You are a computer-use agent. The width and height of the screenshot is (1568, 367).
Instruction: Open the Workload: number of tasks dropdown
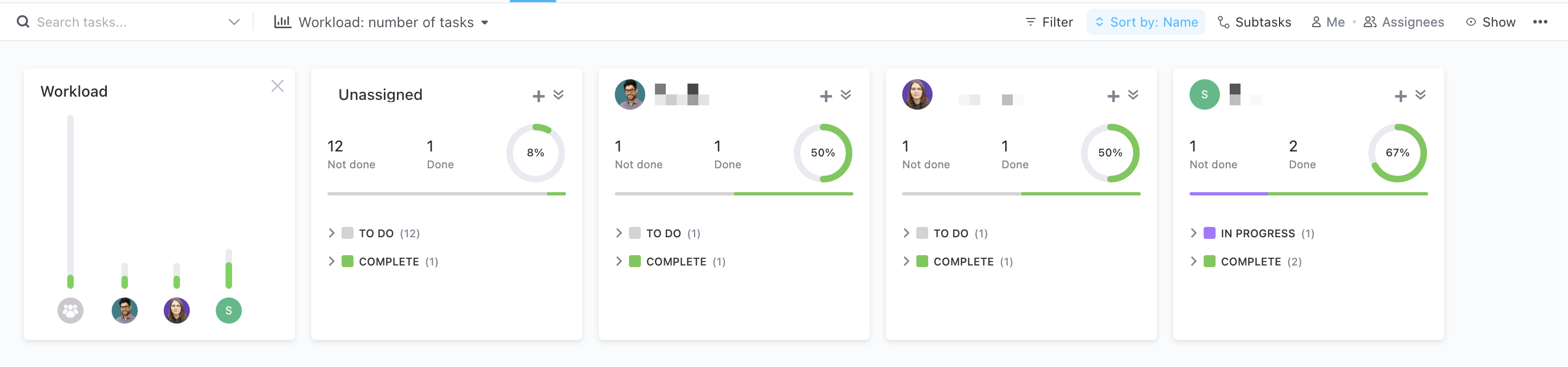coord(381,22)
